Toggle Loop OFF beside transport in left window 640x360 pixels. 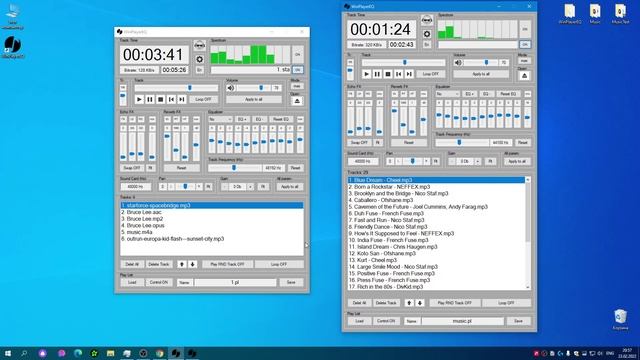[203, 100]
